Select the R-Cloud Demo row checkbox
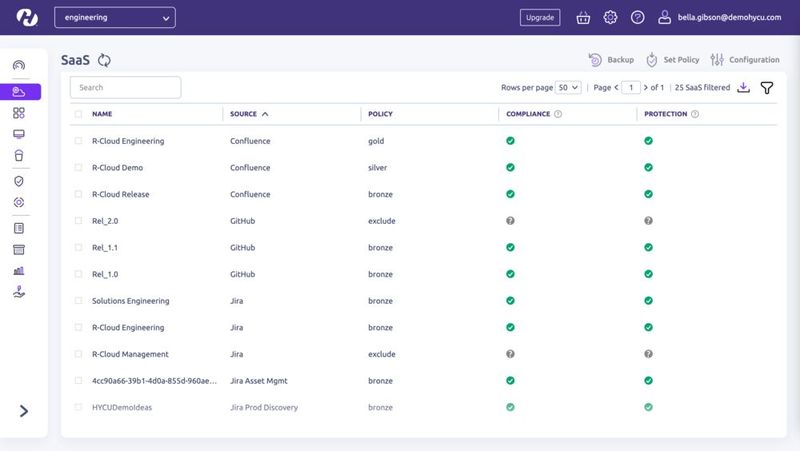 [79, 168]
